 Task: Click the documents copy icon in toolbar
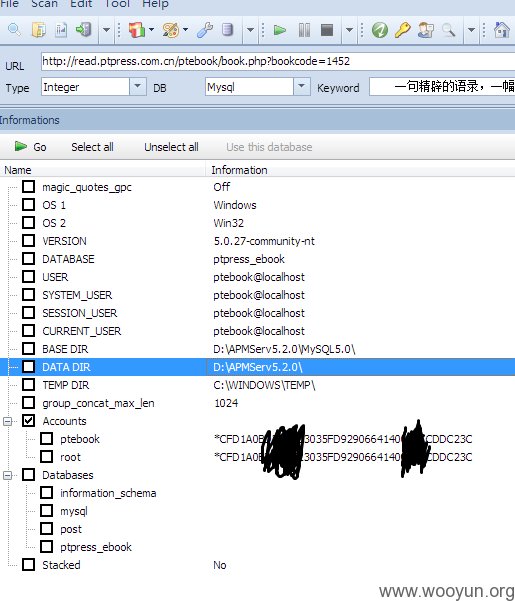(x=38, y=30)
